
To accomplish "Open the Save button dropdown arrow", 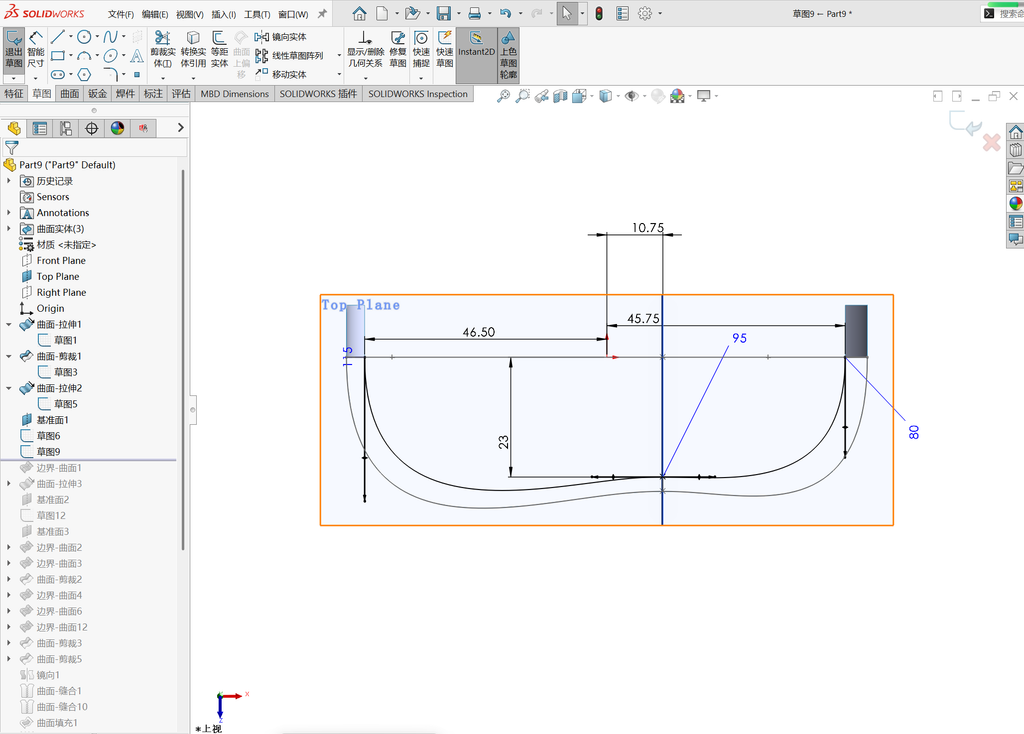I will (458, 13).
